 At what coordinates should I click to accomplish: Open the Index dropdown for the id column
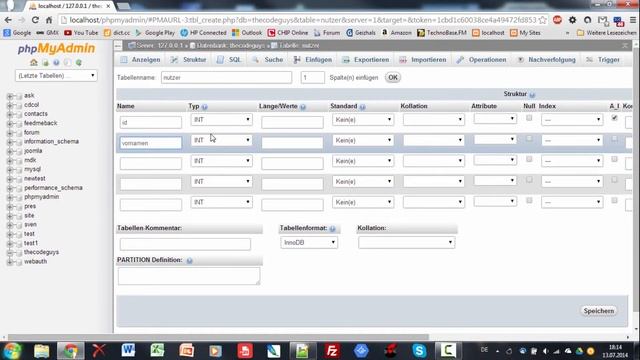coord(572,120)
